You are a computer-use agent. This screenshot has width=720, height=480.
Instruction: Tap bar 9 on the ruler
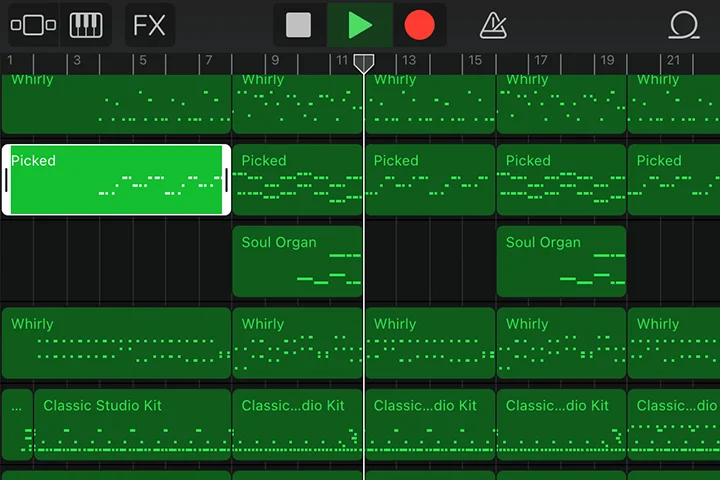tap(275, 60)
